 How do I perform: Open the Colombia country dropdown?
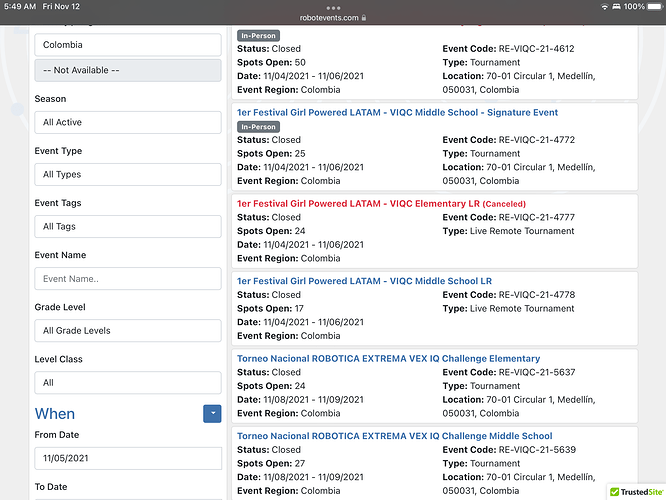point(128,45)
